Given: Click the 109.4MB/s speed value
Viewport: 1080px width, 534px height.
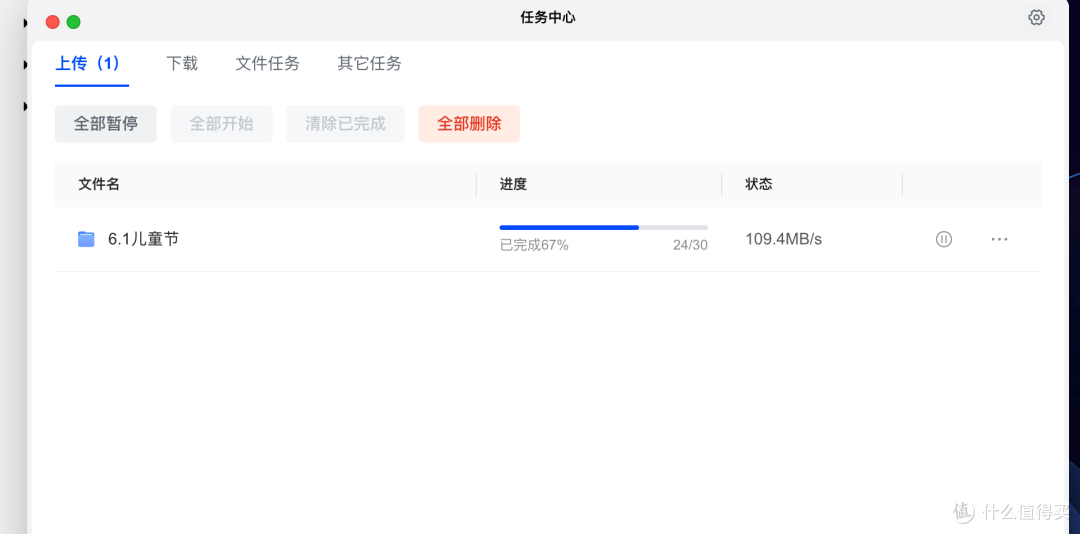Looking at the screenshot, I should (x=784, y=239).
